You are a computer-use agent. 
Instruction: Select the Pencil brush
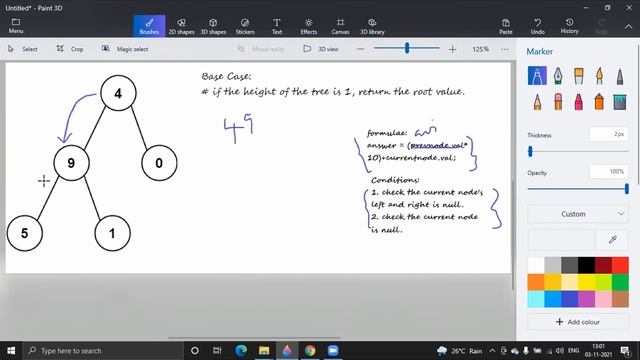point(537,102)
